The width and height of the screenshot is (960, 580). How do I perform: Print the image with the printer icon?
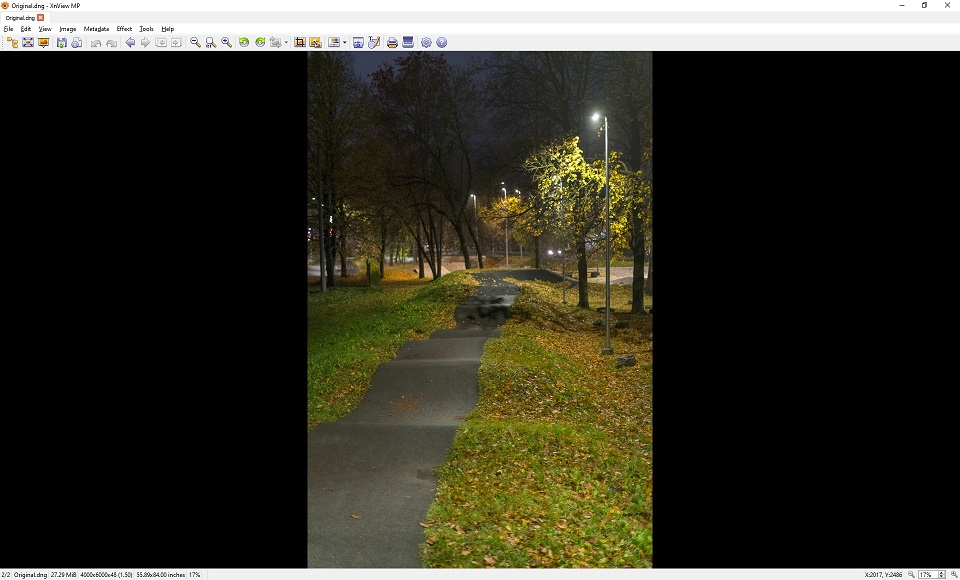click(392, 42)
